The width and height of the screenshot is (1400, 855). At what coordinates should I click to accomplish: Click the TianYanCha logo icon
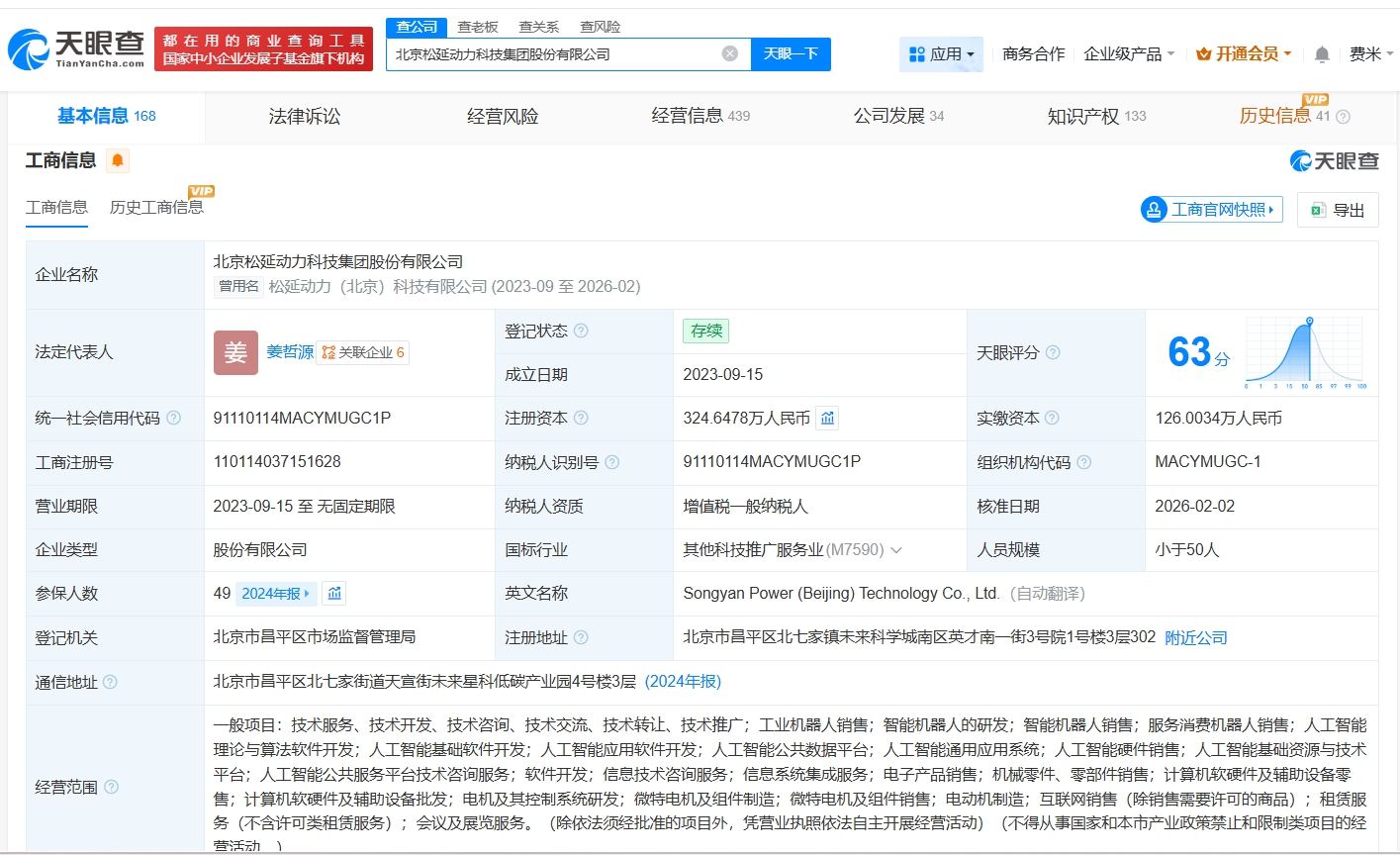click(30, 48)
